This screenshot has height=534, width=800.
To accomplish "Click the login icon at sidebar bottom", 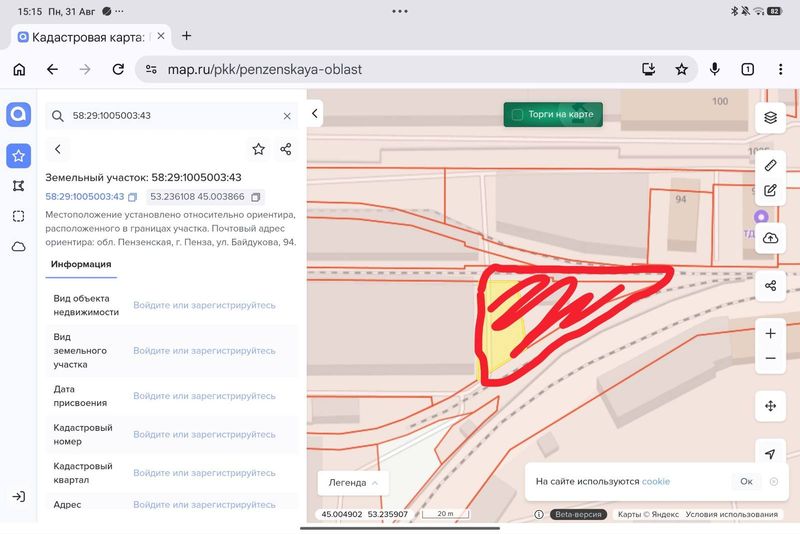I will click(18, 496).
